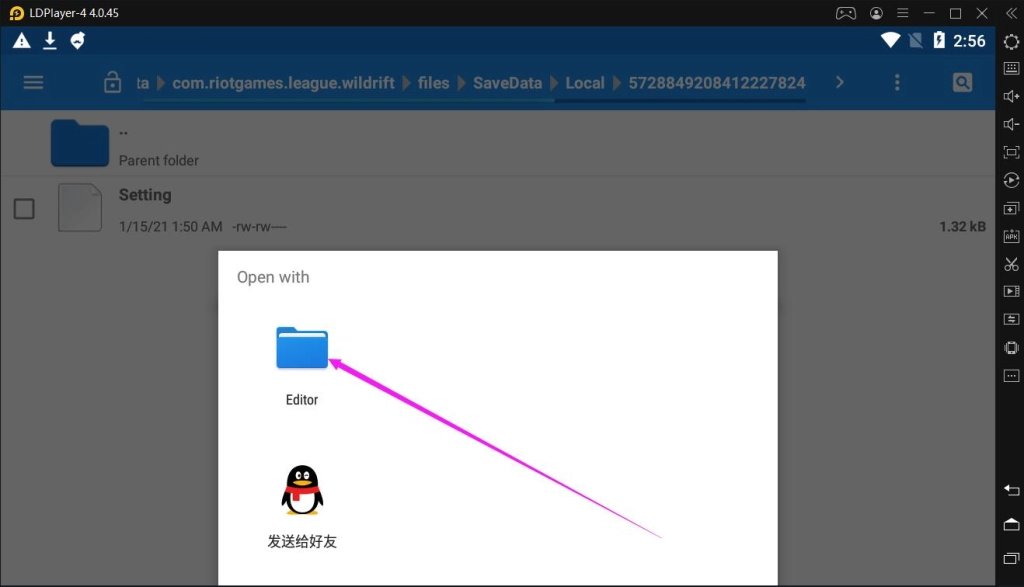Viewport: 1024px width, 587px height.
Task: Collapse the LDPlayer sidebar with double chevron
Action: (1011, 13)
